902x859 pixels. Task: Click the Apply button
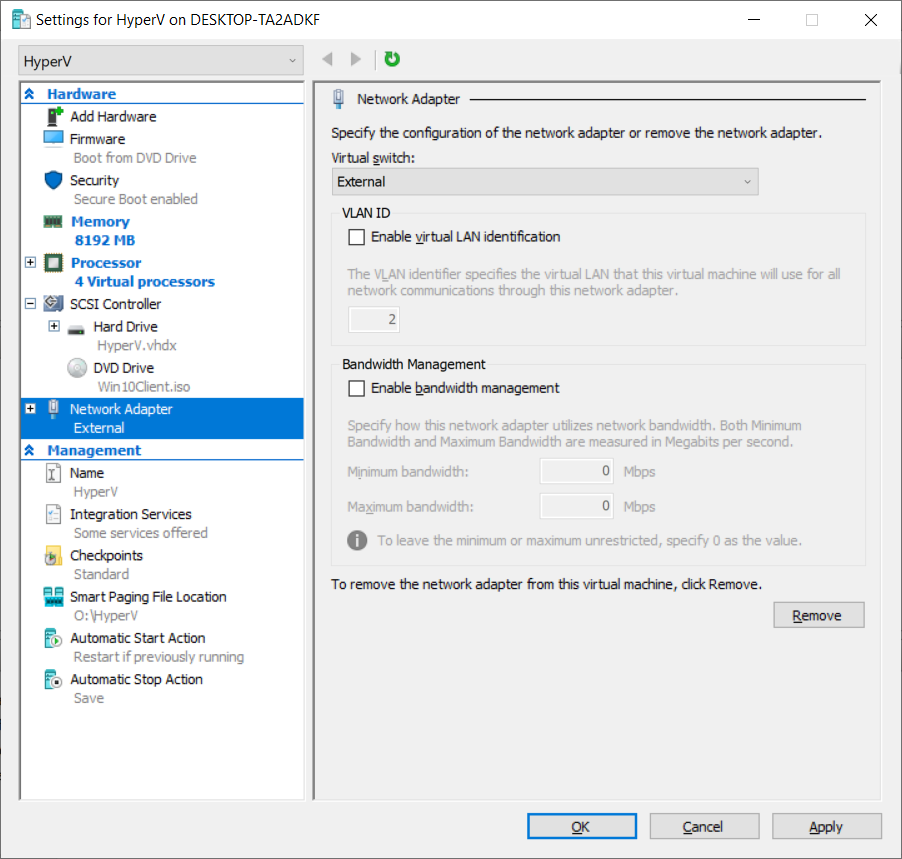826,827
